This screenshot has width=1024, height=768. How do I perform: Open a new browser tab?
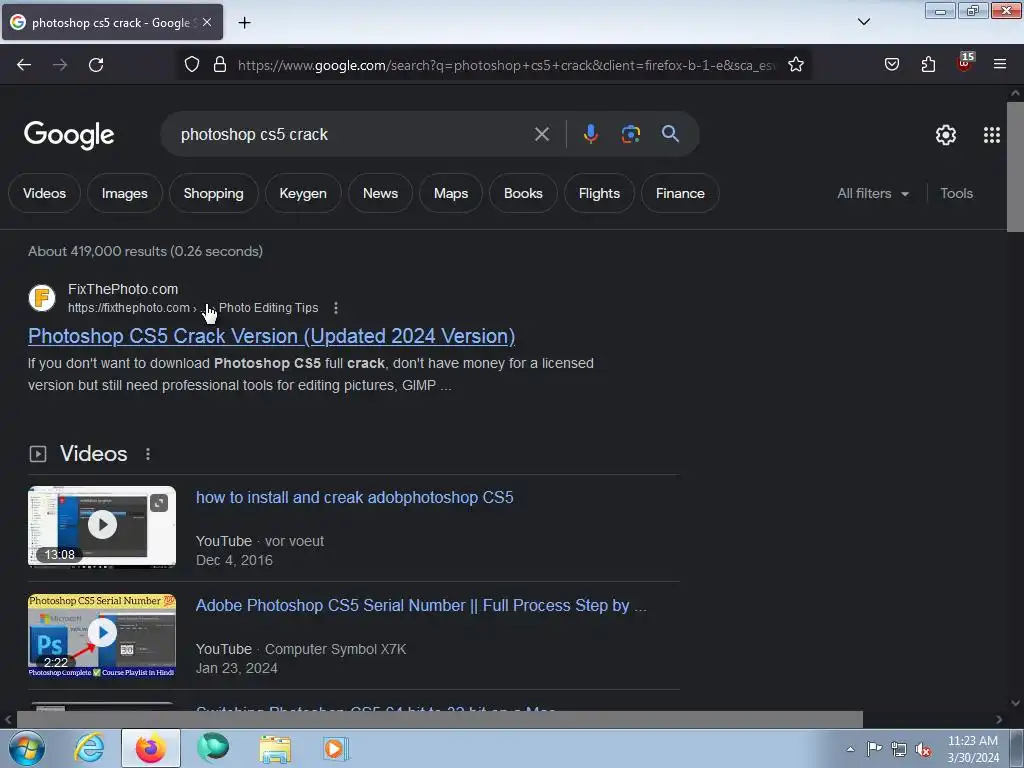[x=244, y=23]
